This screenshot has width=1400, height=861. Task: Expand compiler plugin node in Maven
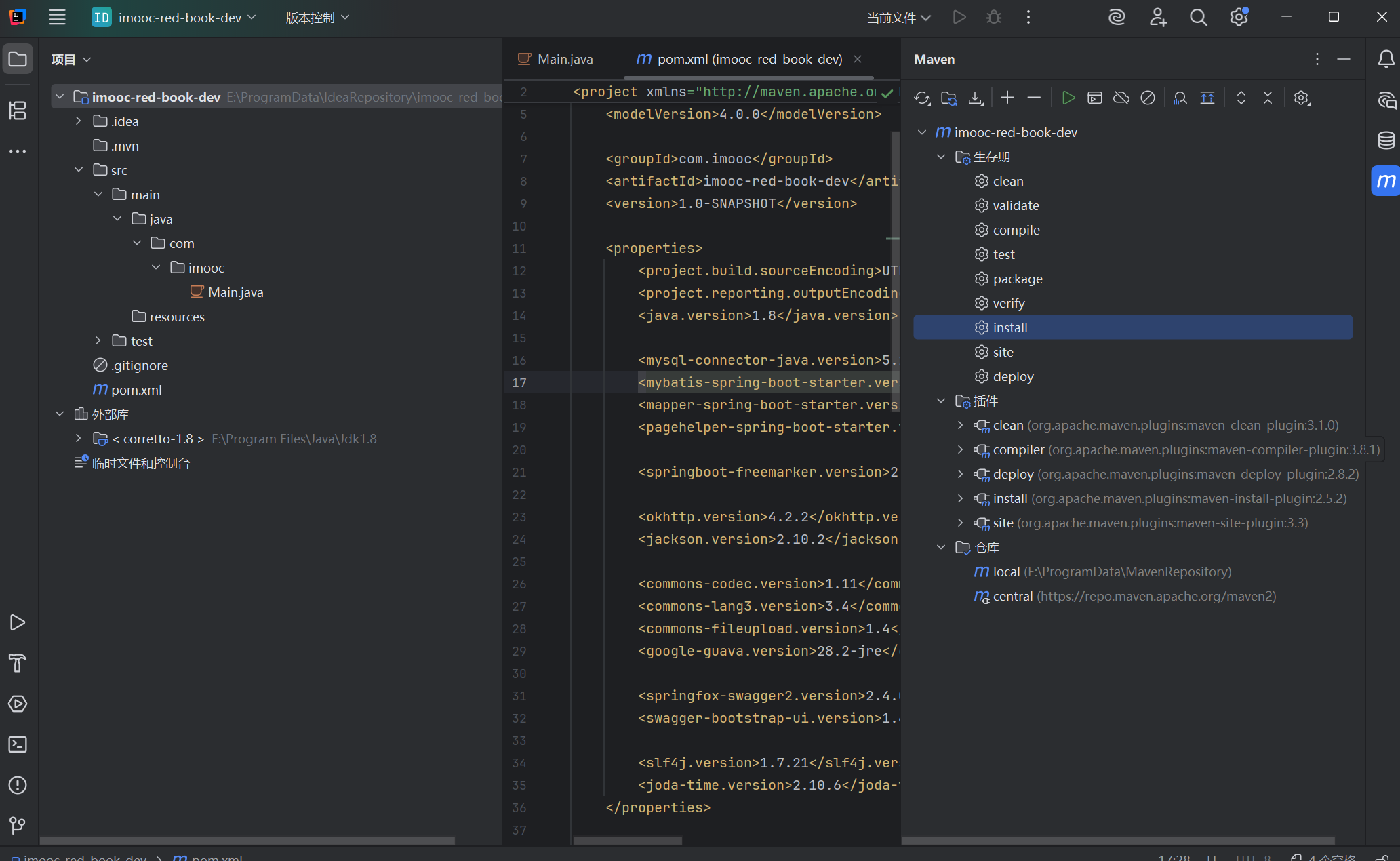[x=960, y=449]
